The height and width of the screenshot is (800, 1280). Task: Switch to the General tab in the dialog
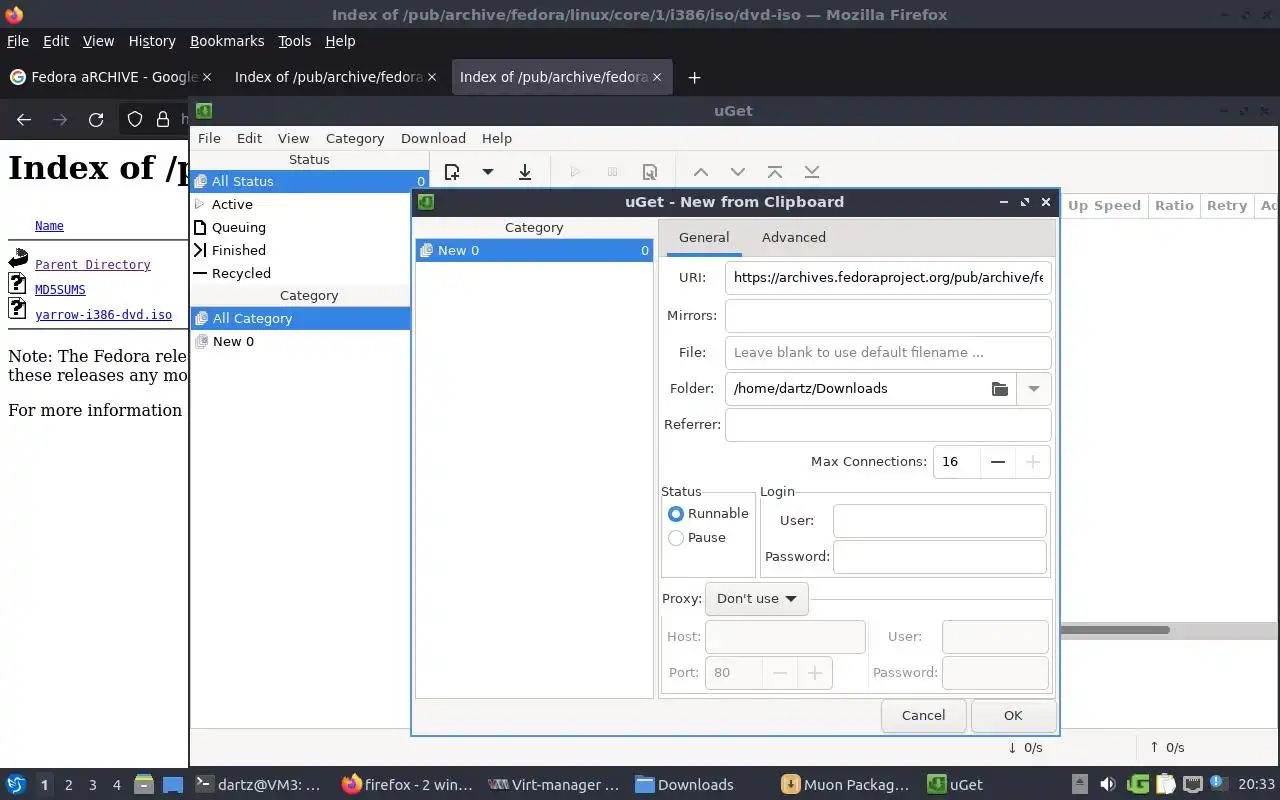(704, 237)
